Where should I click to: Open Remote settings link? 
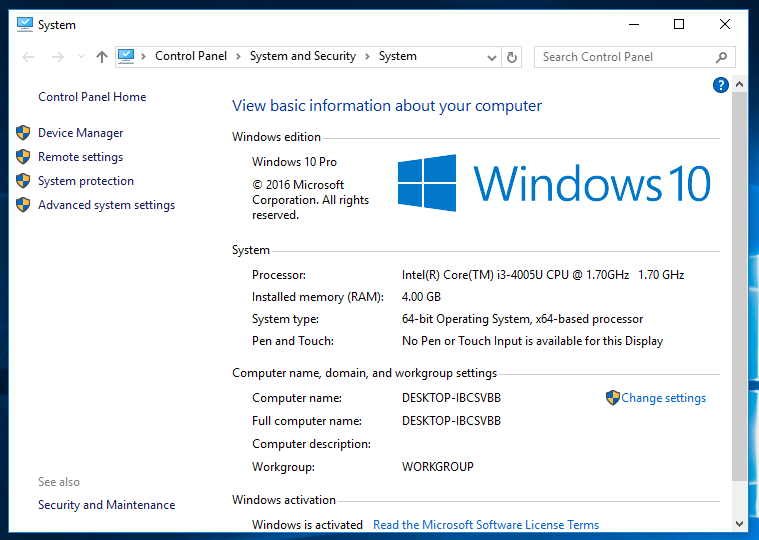click(80, 157)
